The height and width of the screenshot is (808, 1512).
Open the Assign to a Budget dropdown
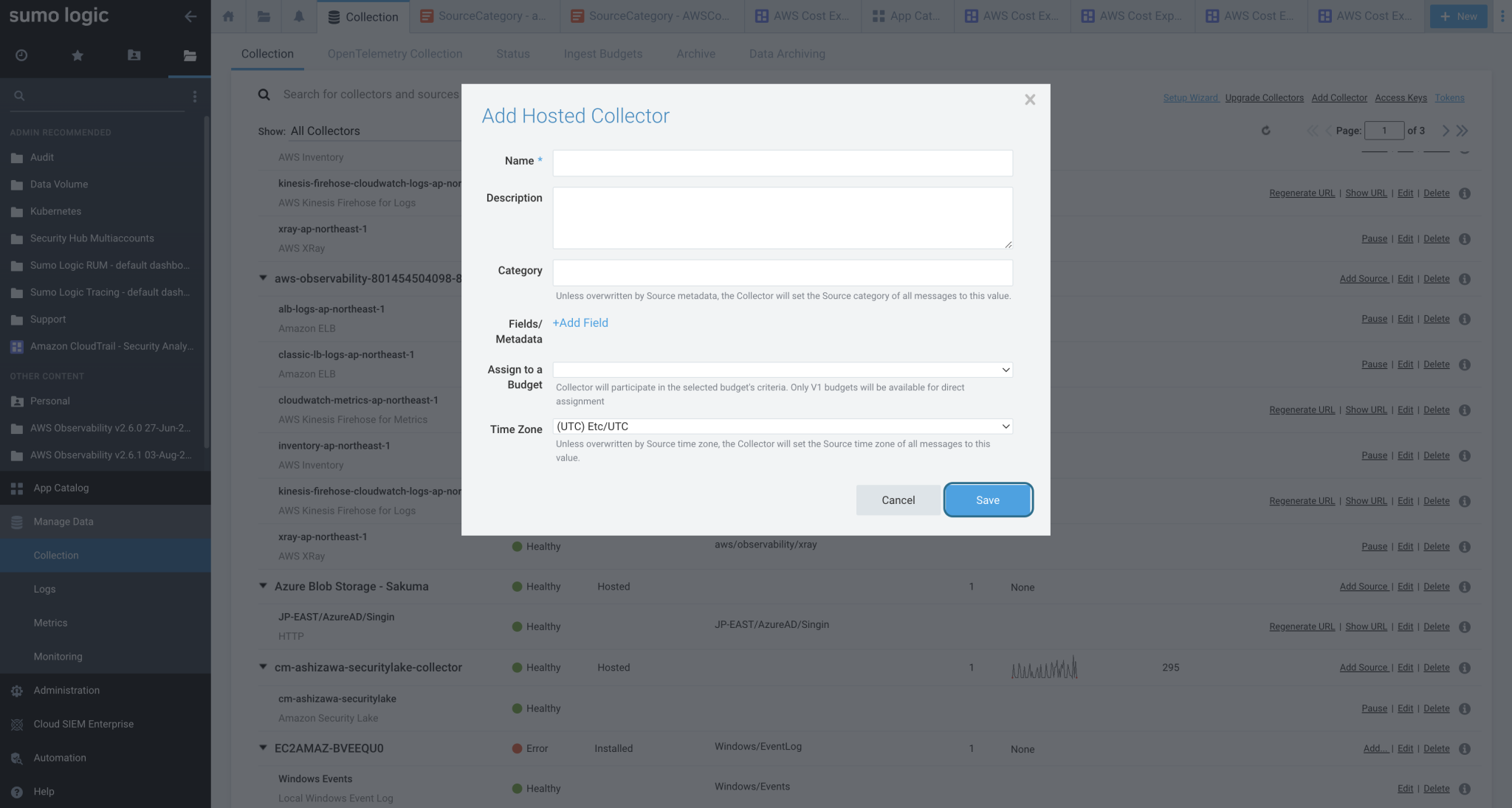click(782, 369)
